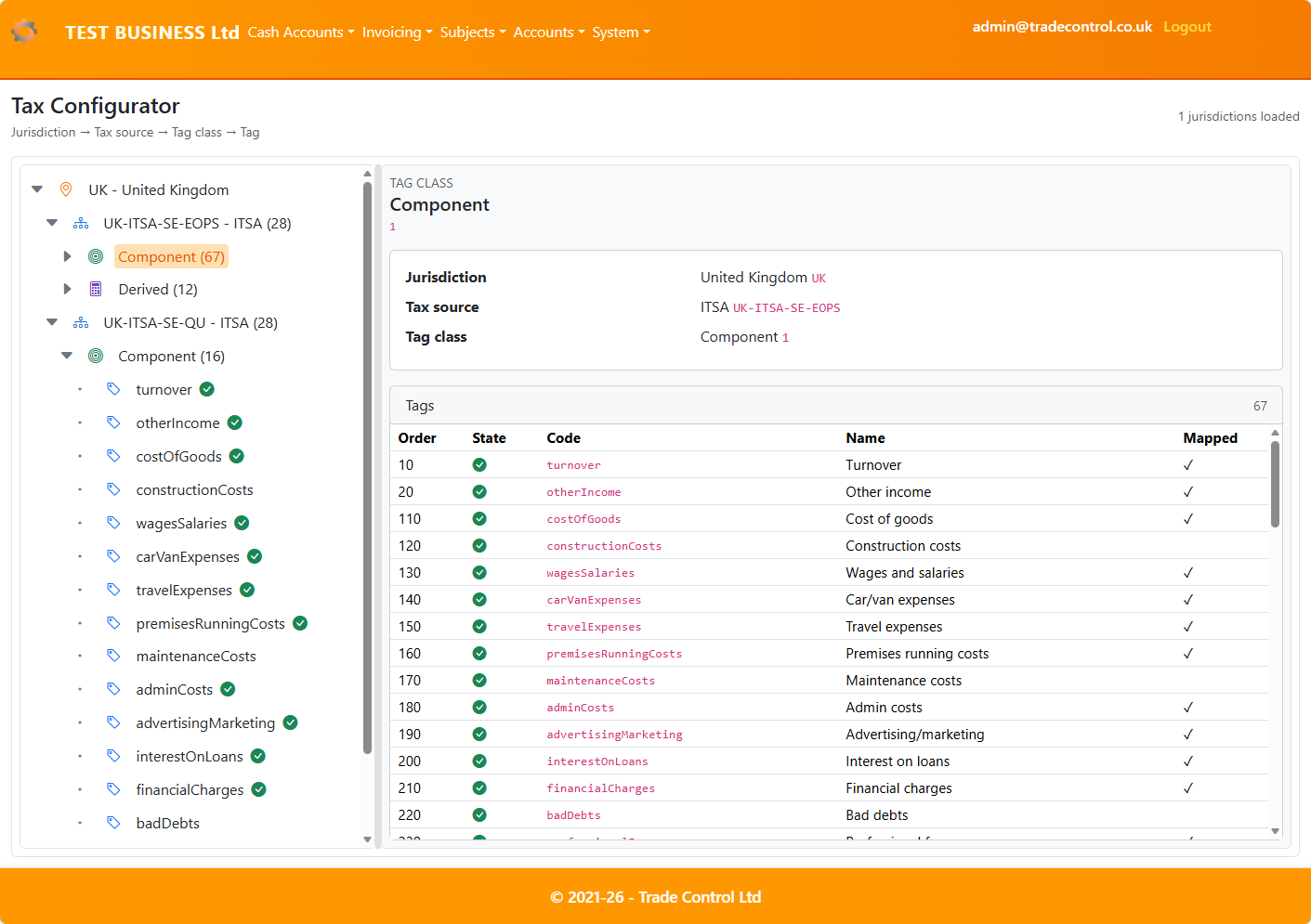Click the tag icon next to turnover

[x=113, y=389]
